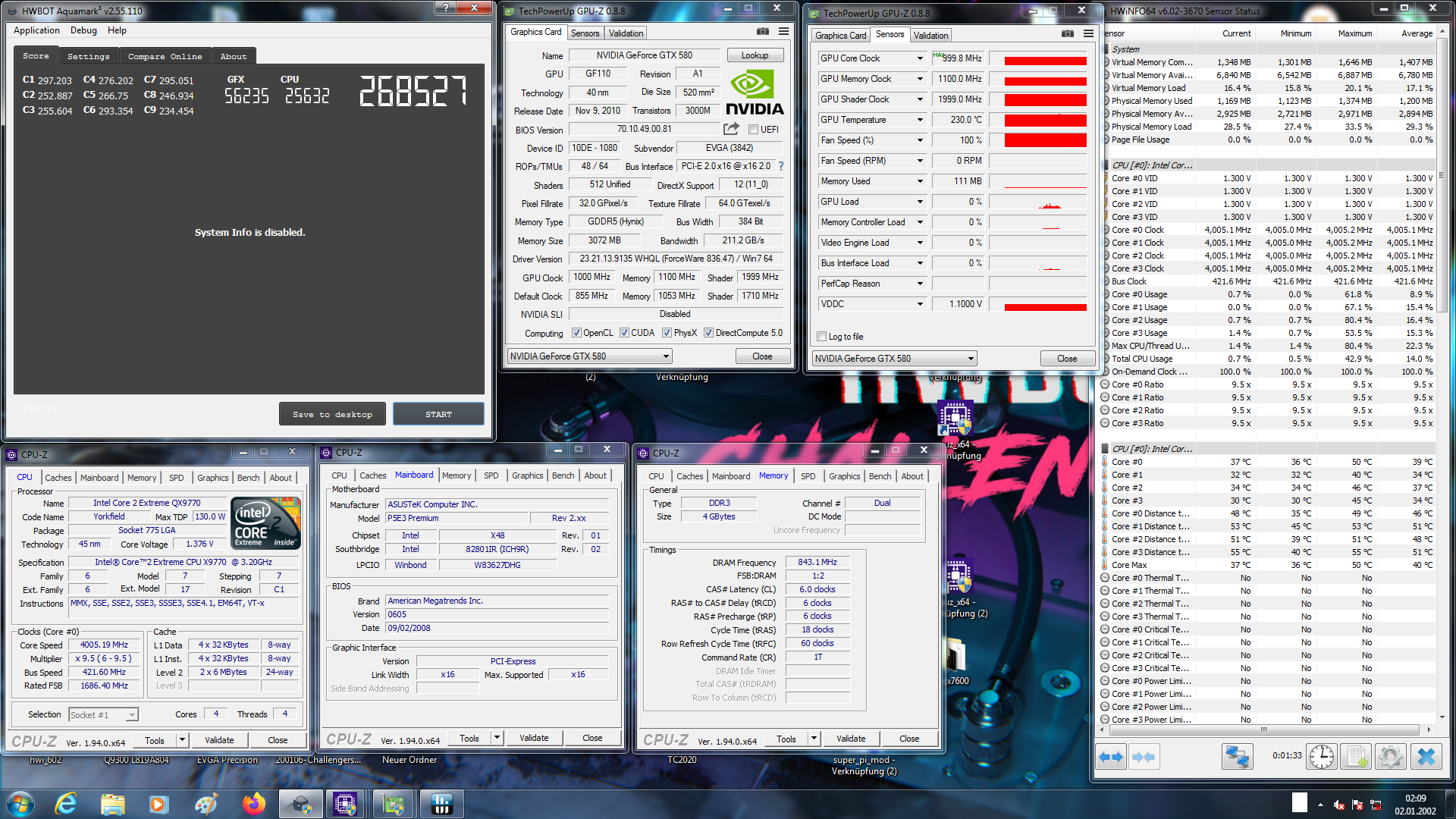
Task: Open Fan Speed (RPM) sensor dropdown
Action: [x=920, y=161]
